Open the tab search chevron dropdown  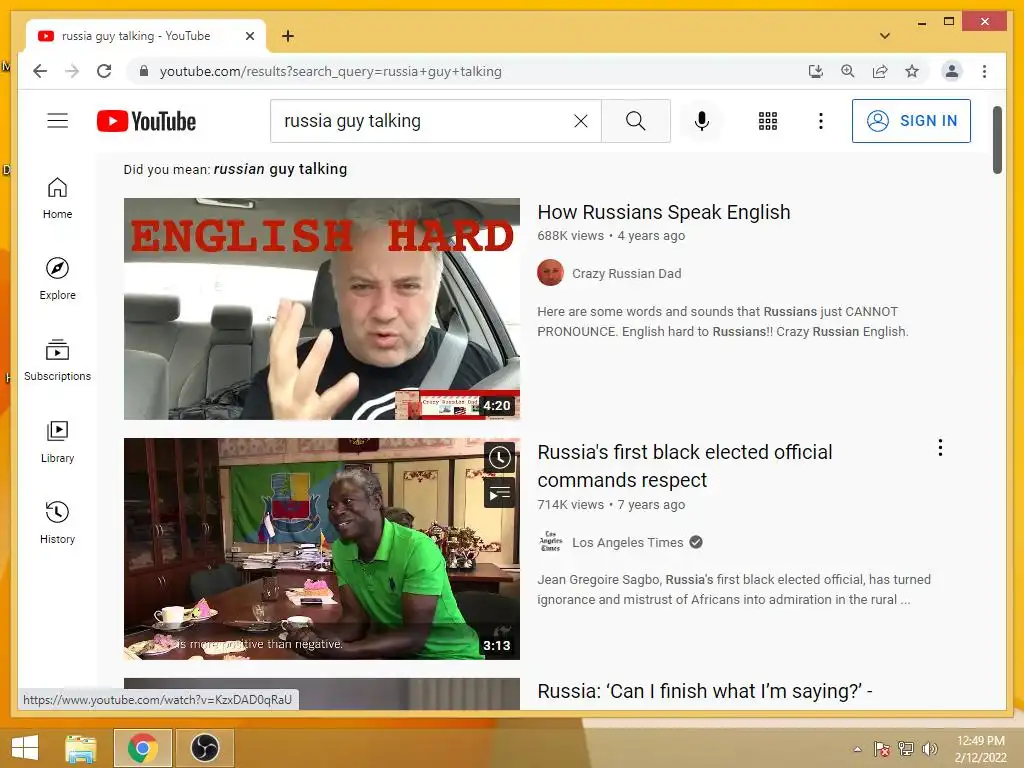coord(885,36)
